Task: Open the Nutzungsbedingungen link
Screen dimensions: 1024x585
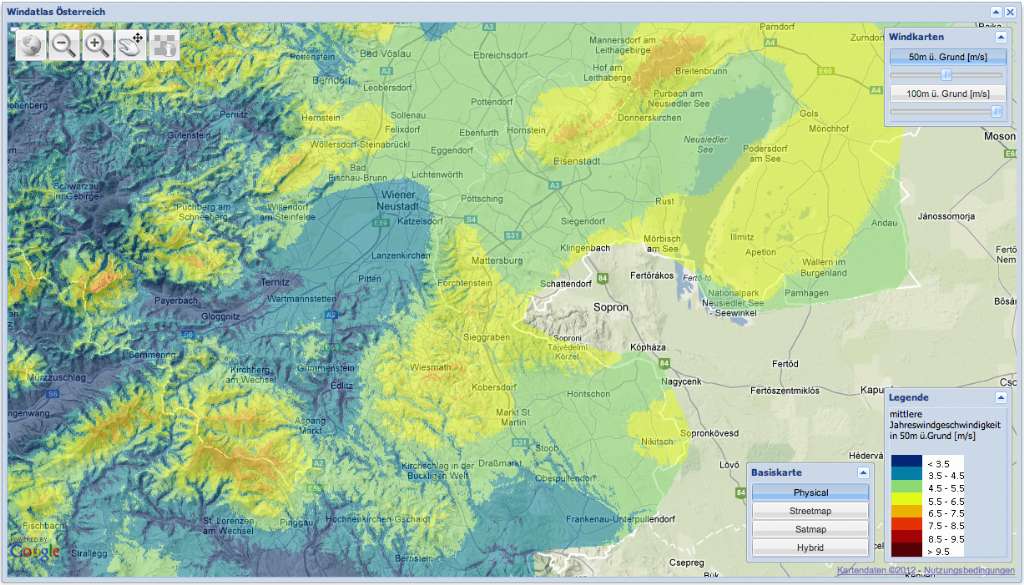Action: coord(970,570)
